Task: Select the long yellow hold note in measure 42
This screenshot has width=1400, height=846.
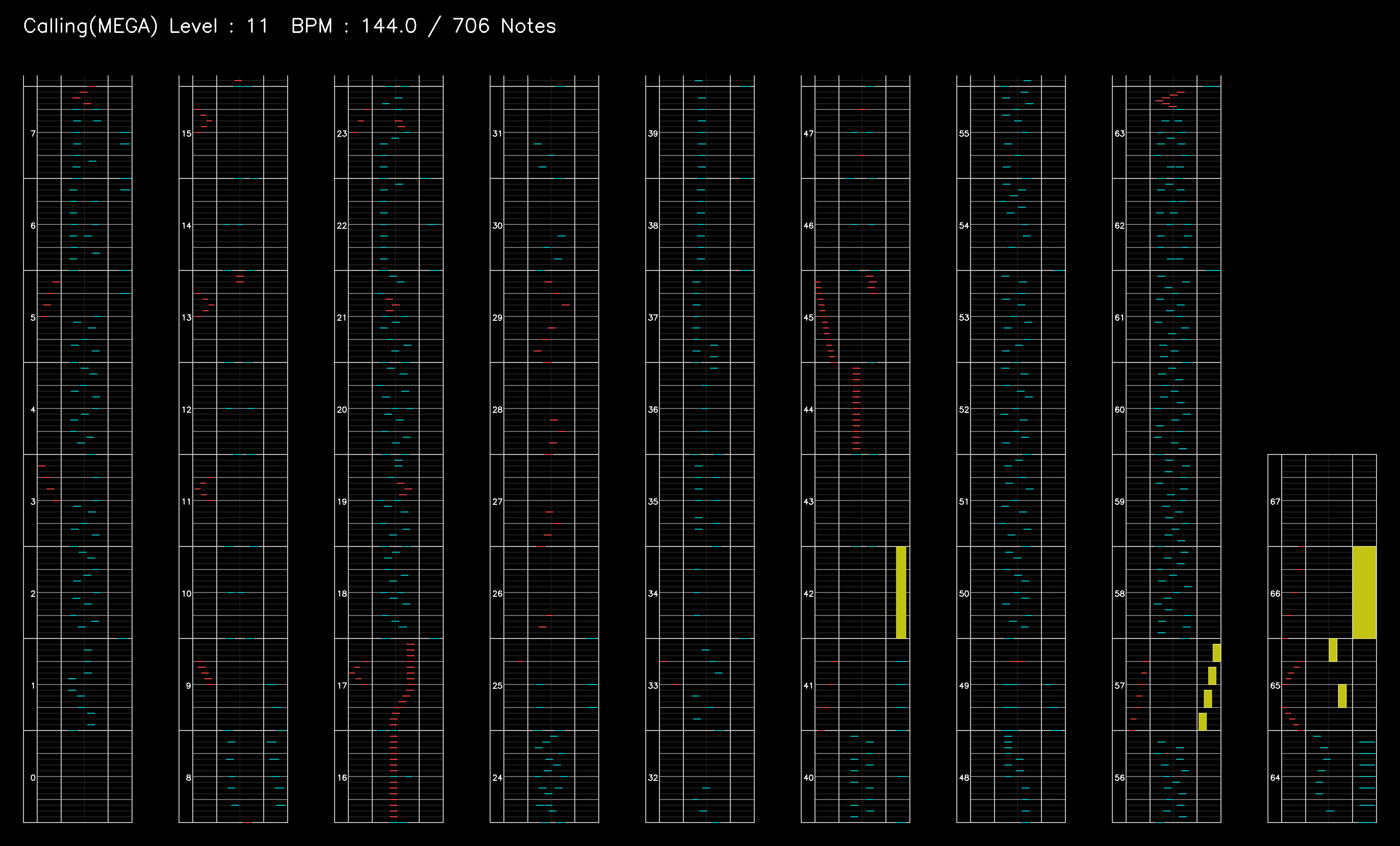Action: (x=900, y=592)
